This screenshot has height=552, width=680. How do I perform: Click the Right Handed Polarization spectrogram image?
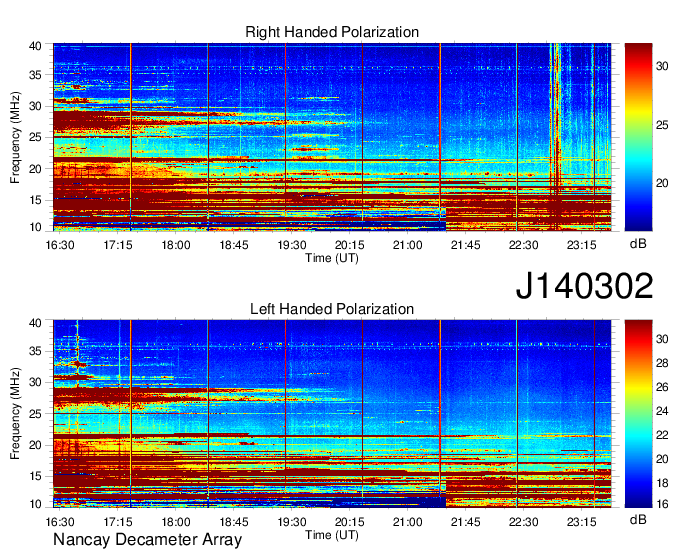click(x=332, y=137)
